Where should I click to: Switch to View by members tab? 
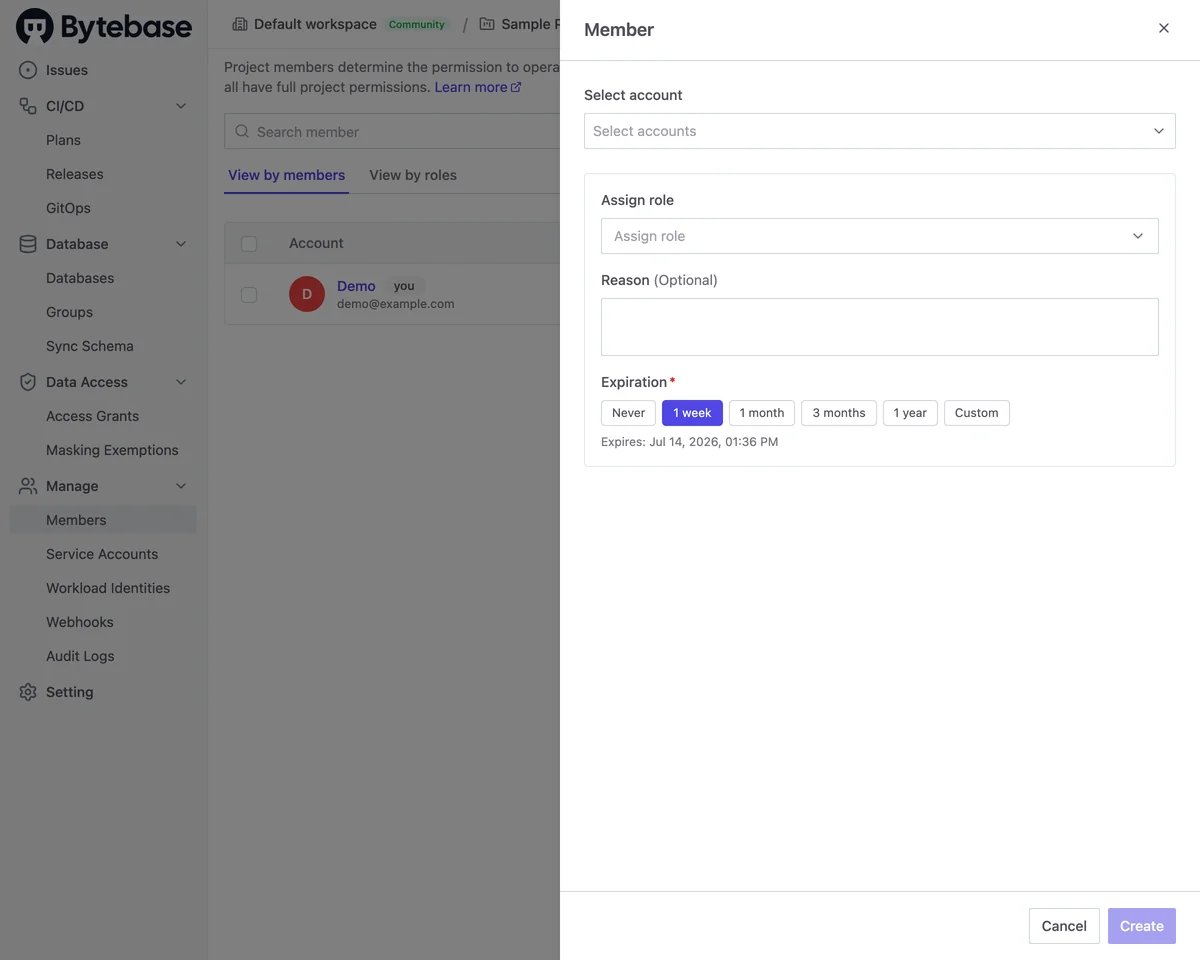pos(286,175)
